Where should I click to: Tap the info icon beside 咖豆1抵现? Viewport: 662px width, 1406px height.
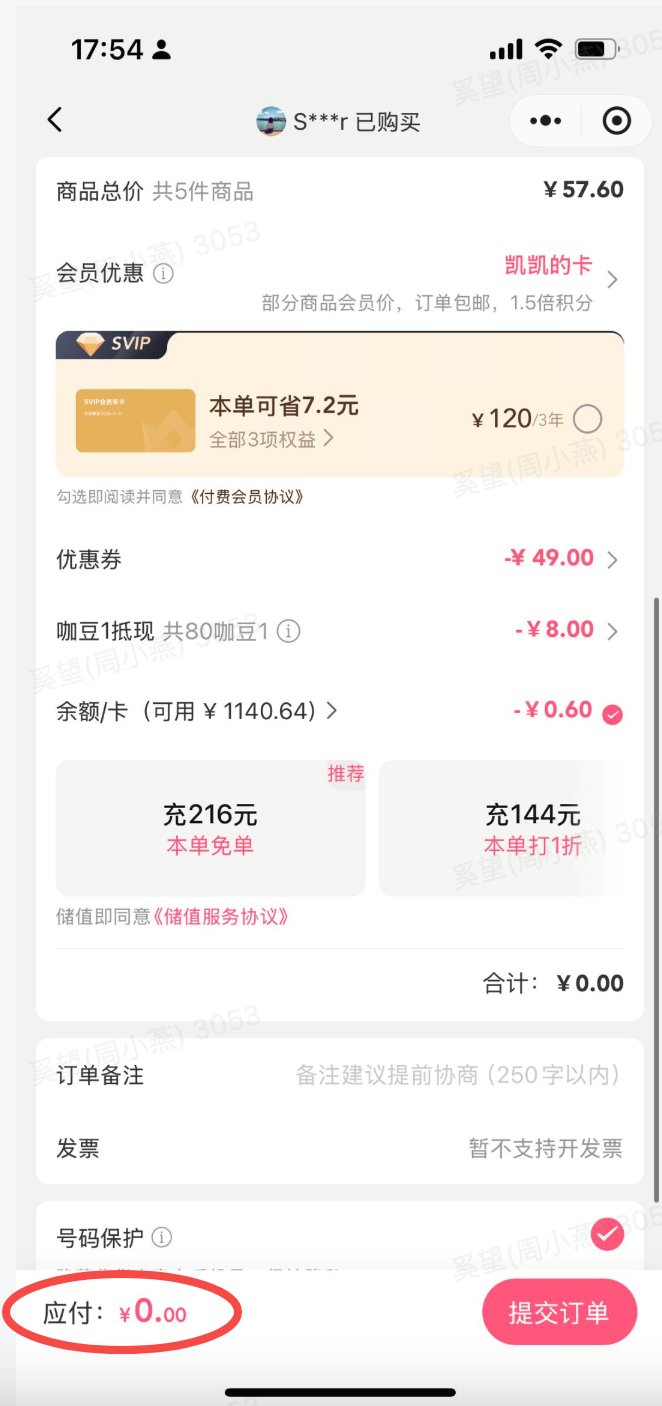click(x=288, y=631)
